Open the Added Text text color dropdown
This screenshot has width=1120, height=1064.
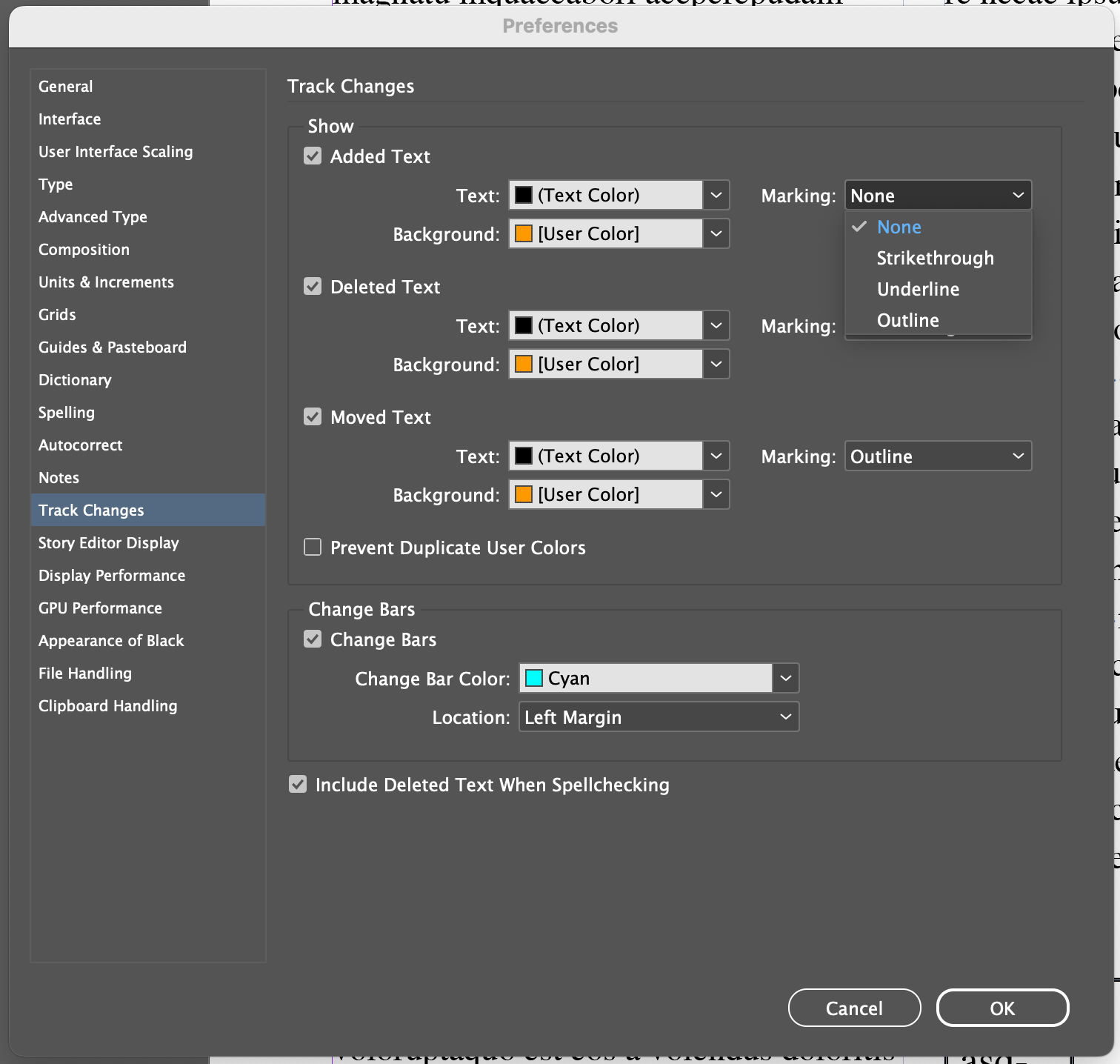(714, 195)
